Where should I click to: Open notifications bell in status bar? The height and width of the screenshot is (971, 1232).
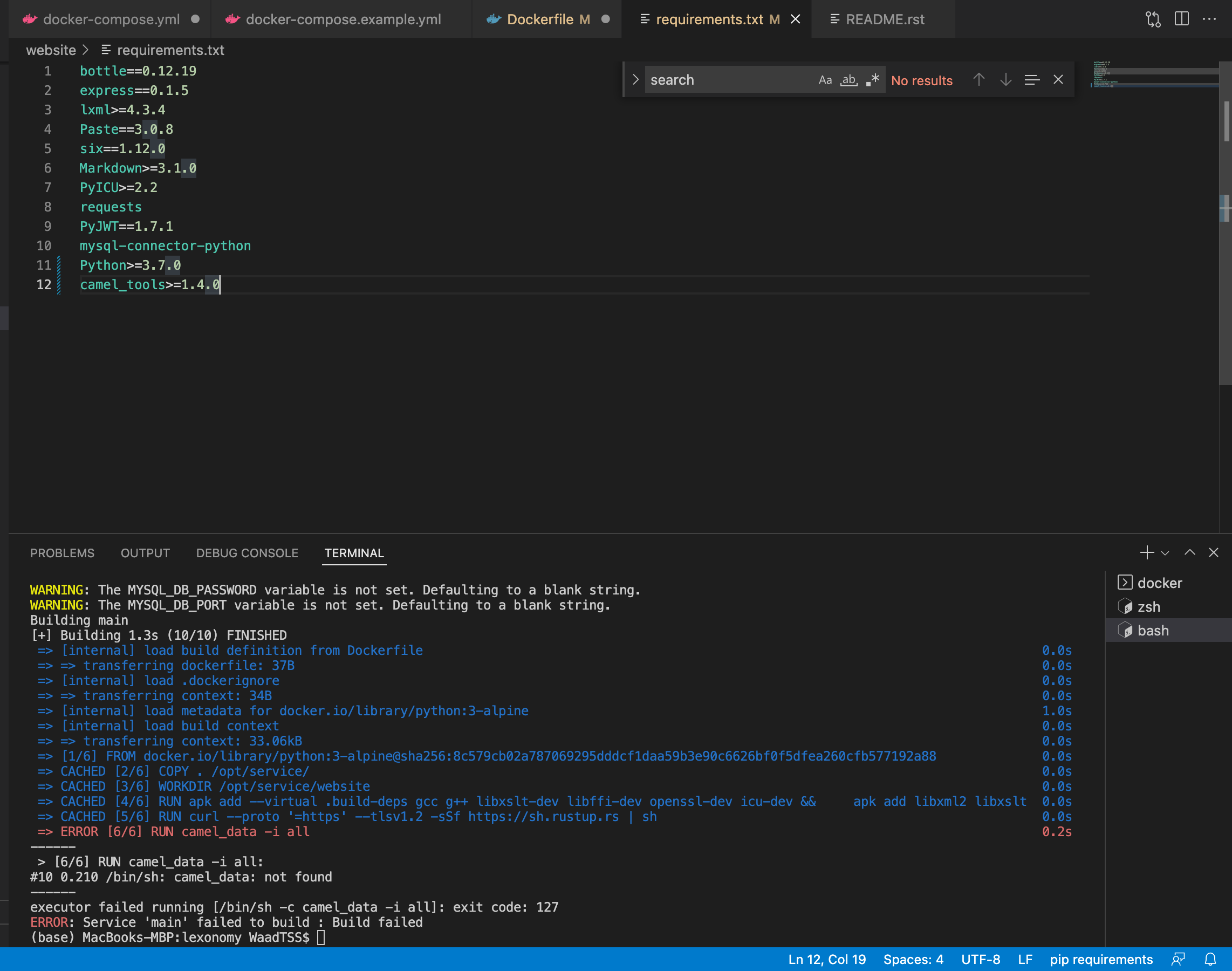pos(1210,960)
